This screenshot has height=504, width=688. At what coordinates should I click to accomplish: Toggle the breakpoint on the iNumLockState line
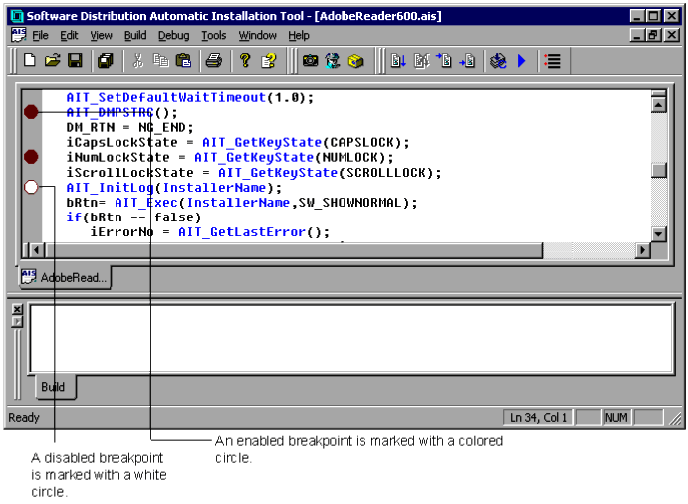pyautogui.click(x=31, y=156)
